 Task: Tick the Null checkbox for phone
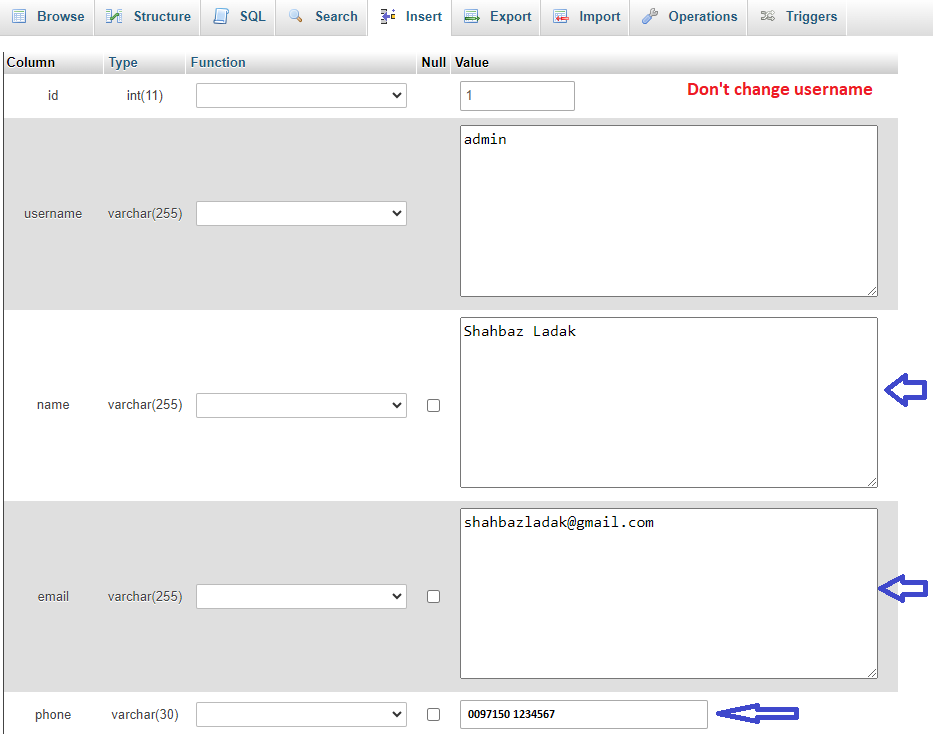[433, 714]
